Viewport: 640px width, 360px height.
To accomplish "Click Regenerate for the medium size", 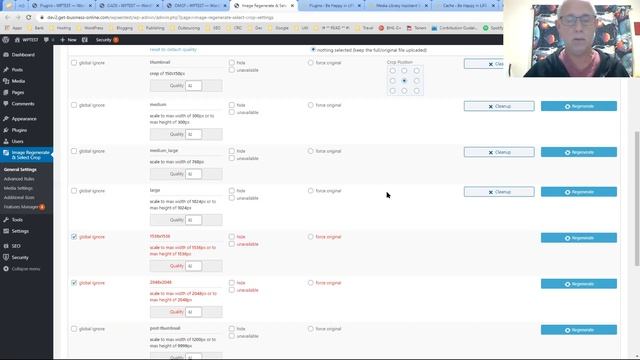I will (x=579, y=106).
